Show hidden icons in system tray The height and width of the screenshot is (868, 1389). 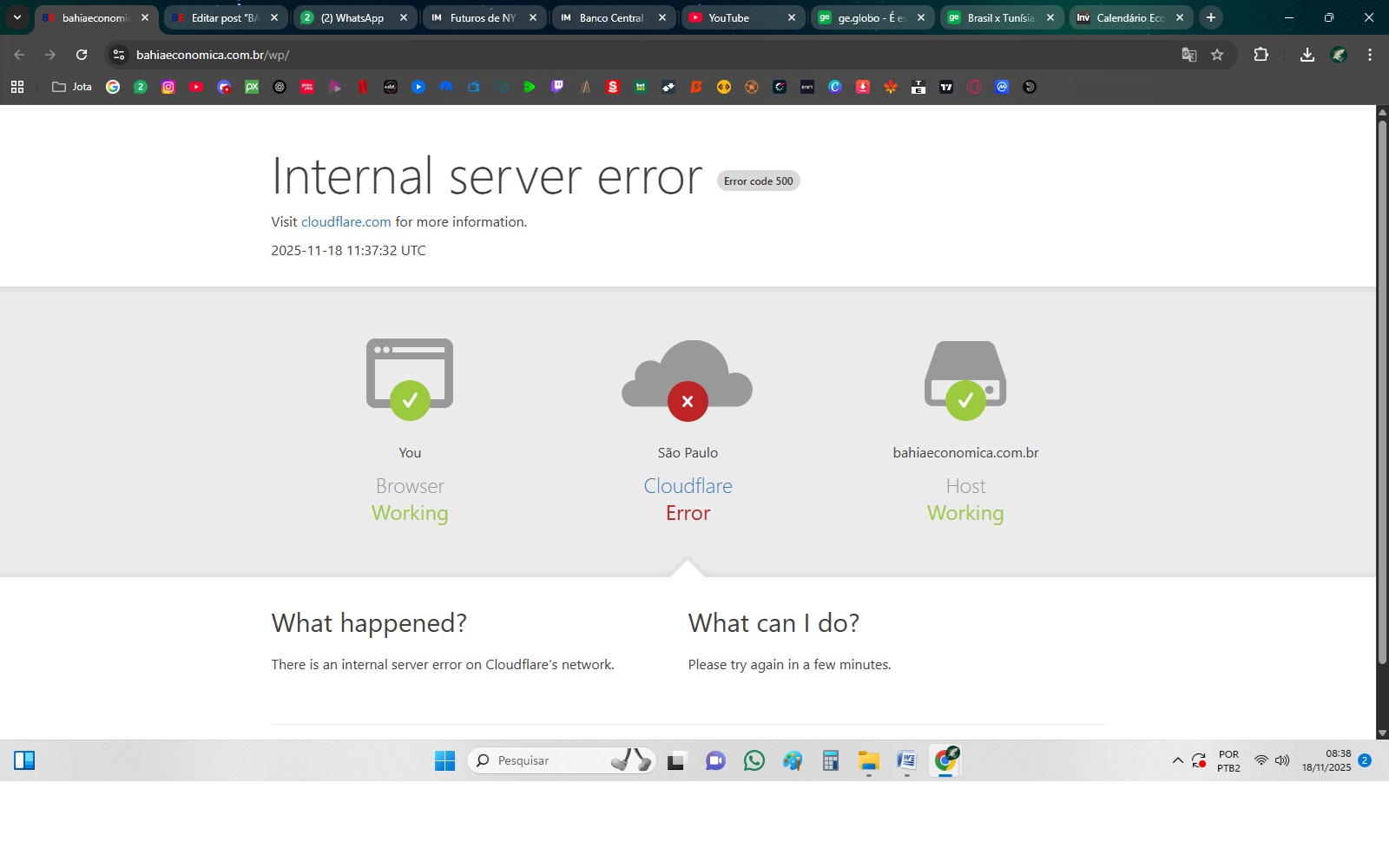(1177, 761)
